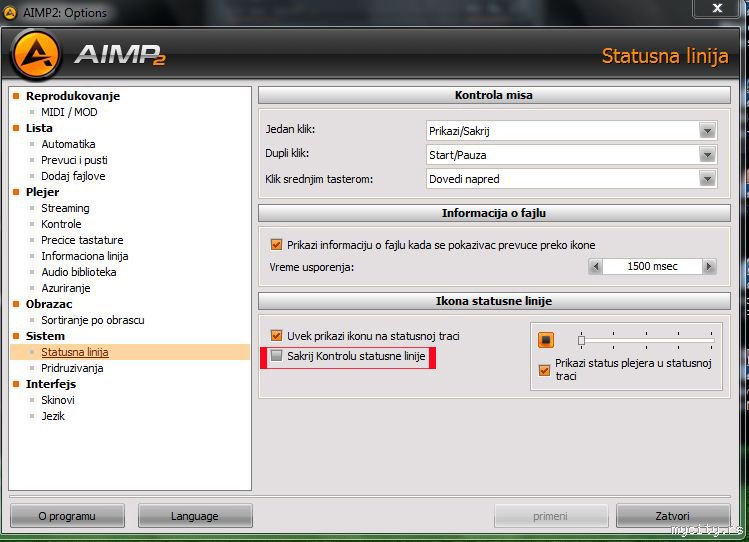Select the Obrazac category
749x542 pixels.
[x=49, y=304]
